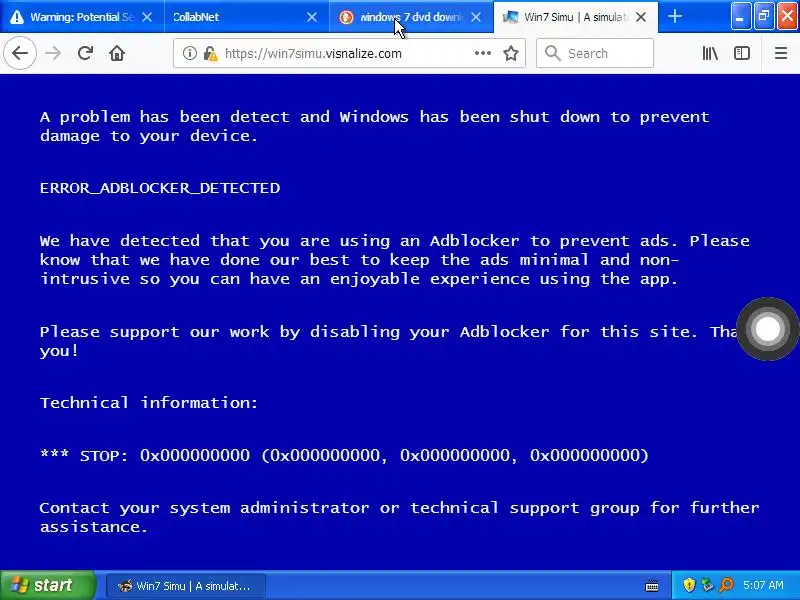Click the favicon of the Win7 Simu tab
Image resolution: width=800 pixels, height=600 pixels.
[x=511, y=17]
